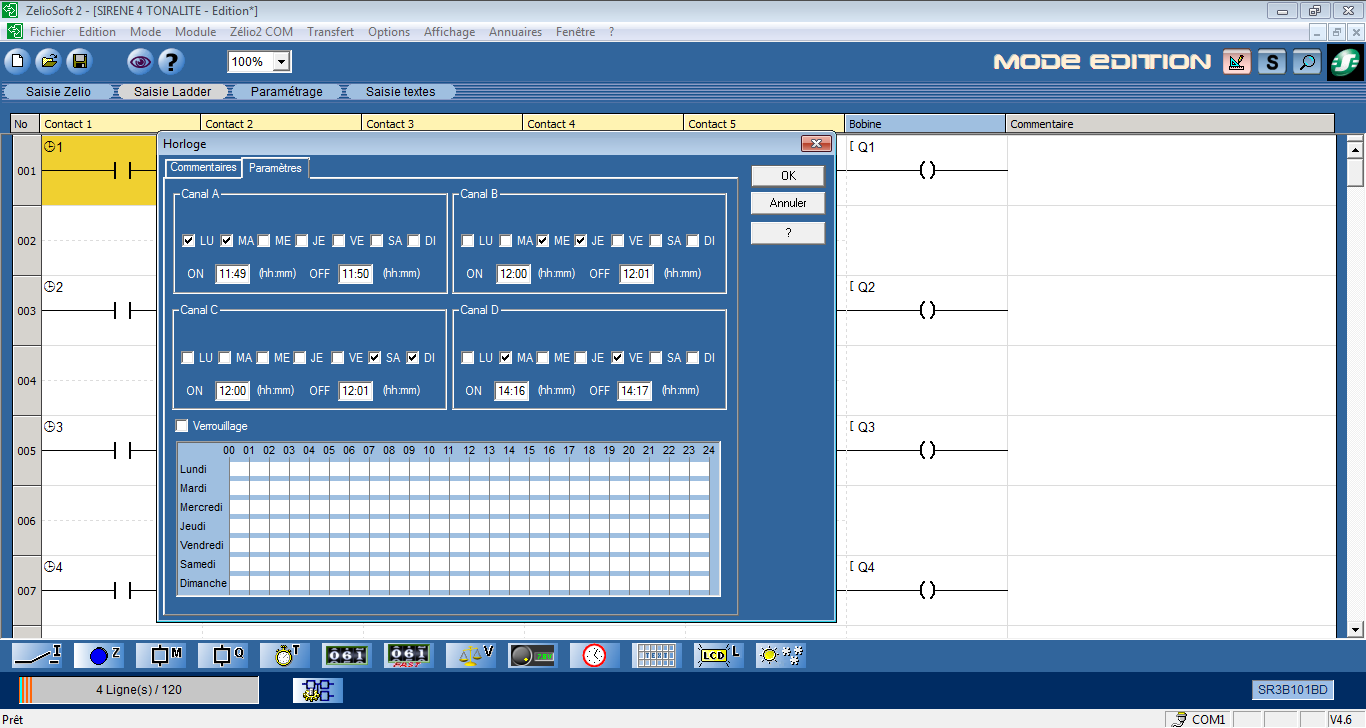Image resolution: width=1366 pixels, height=728 pixels.
Task: Click scrollbar up arrow in ladder grid
Action: 1356,150
